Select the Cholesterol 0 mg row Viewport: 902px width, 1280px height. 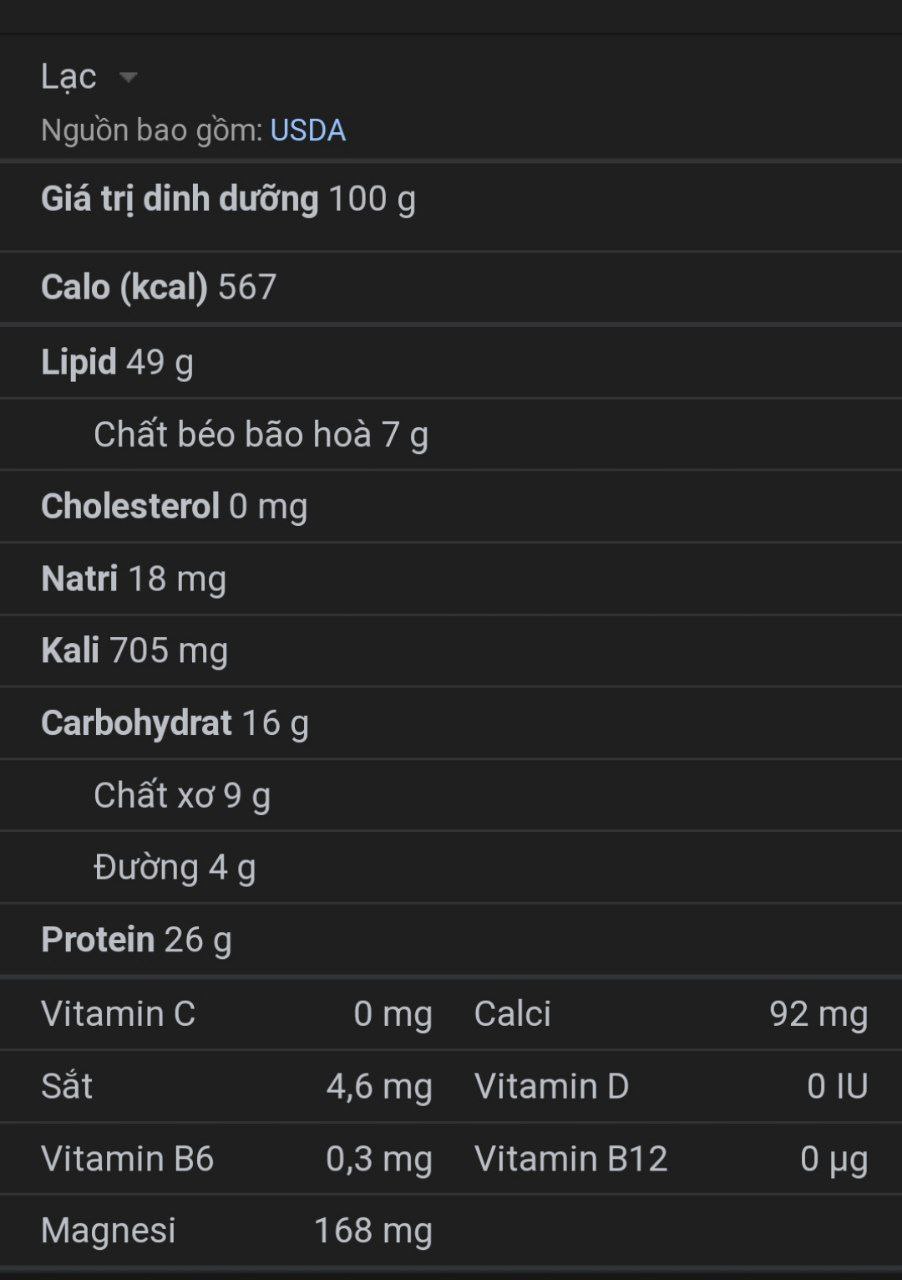coord(174,507)
